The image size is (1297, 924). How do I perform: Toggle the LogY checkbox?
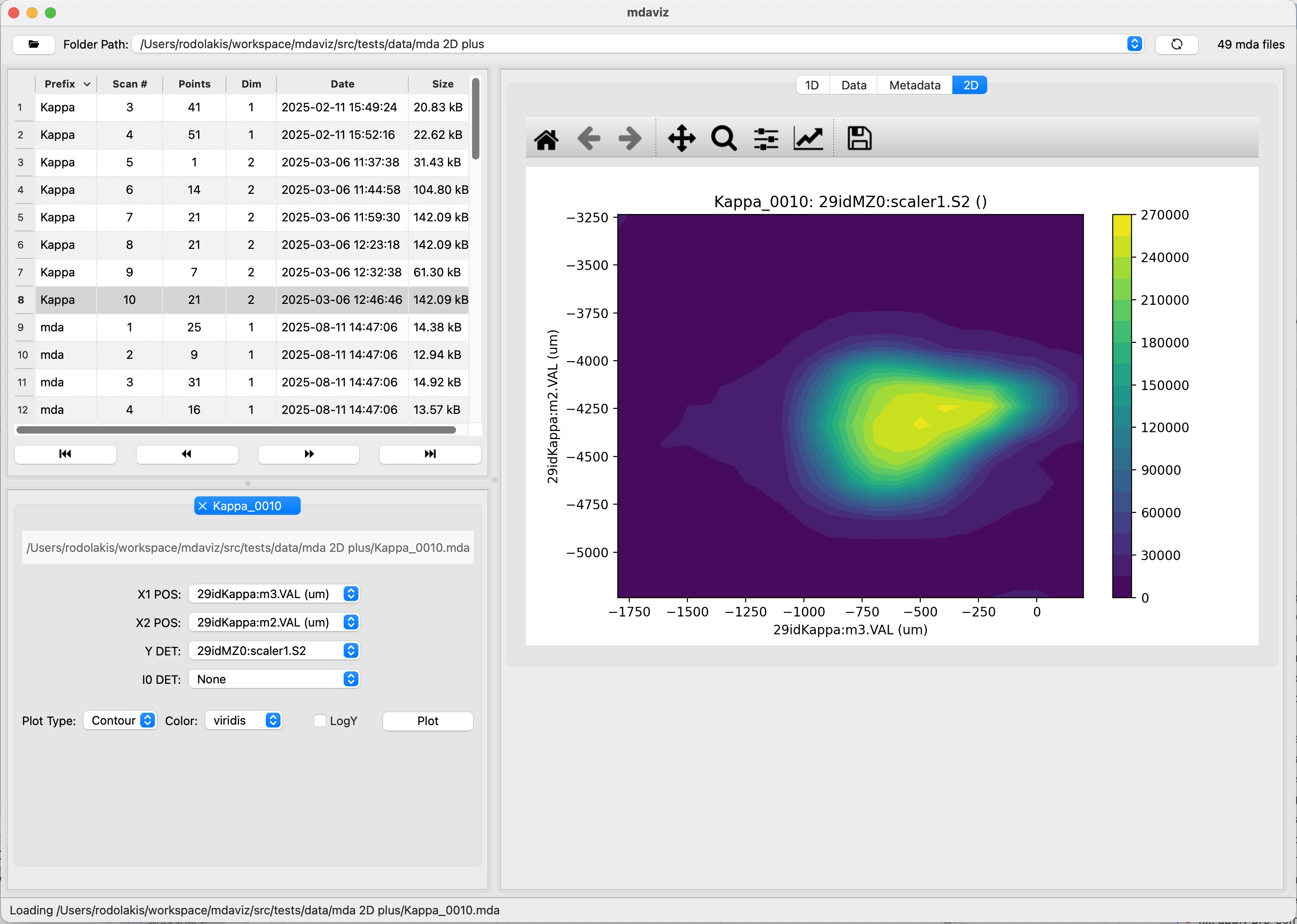(320, 721)
